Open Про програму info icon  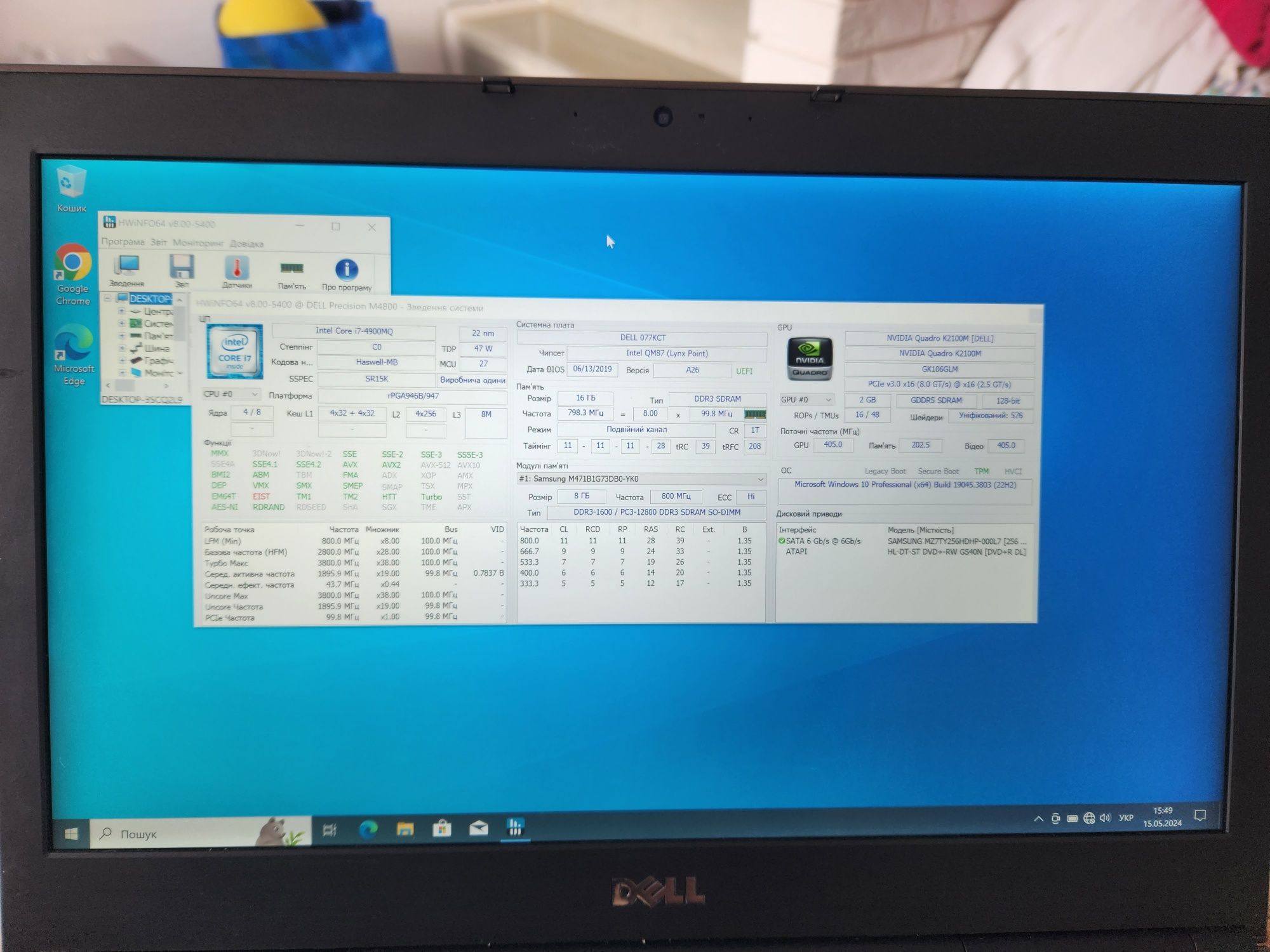click(x=347, y=274)
